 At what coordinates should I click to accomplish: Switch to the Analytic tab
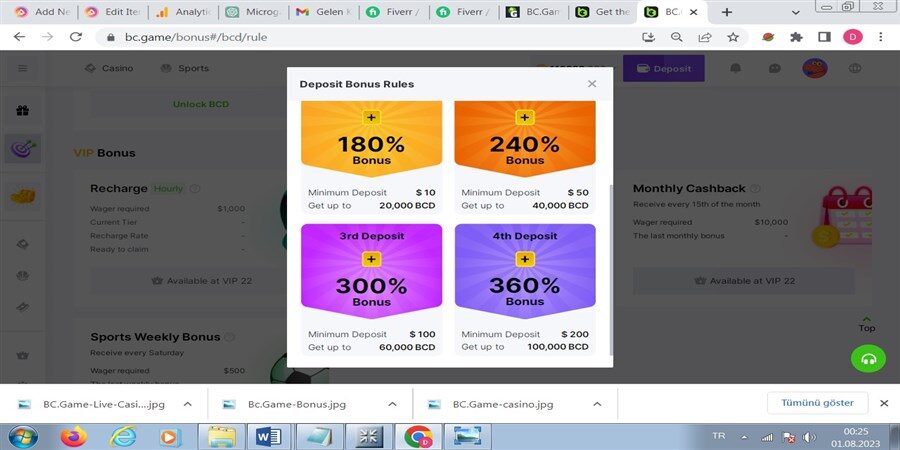[x=184, y=12]
